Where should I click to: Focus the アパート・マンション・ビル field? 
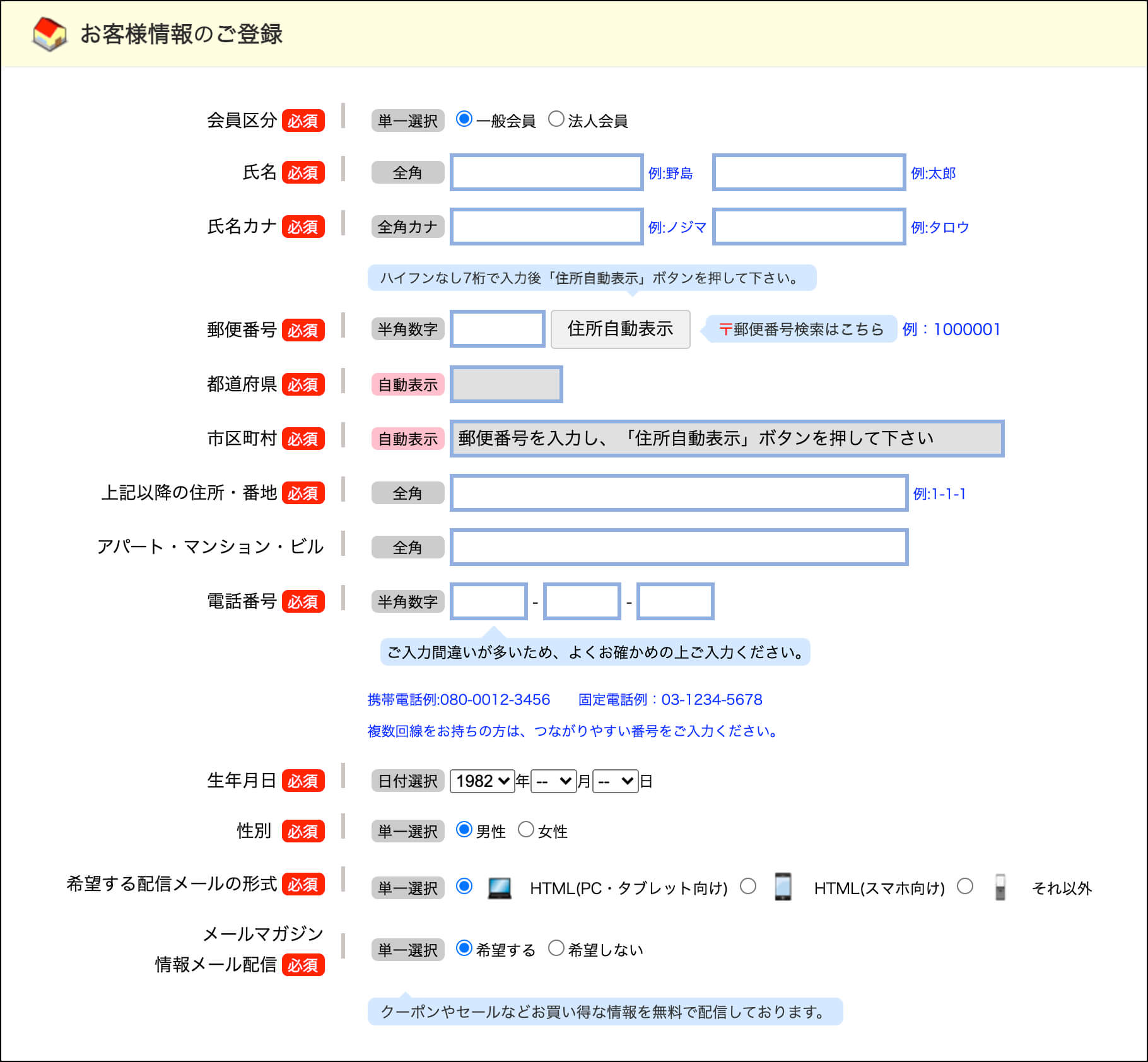(679, 547)
